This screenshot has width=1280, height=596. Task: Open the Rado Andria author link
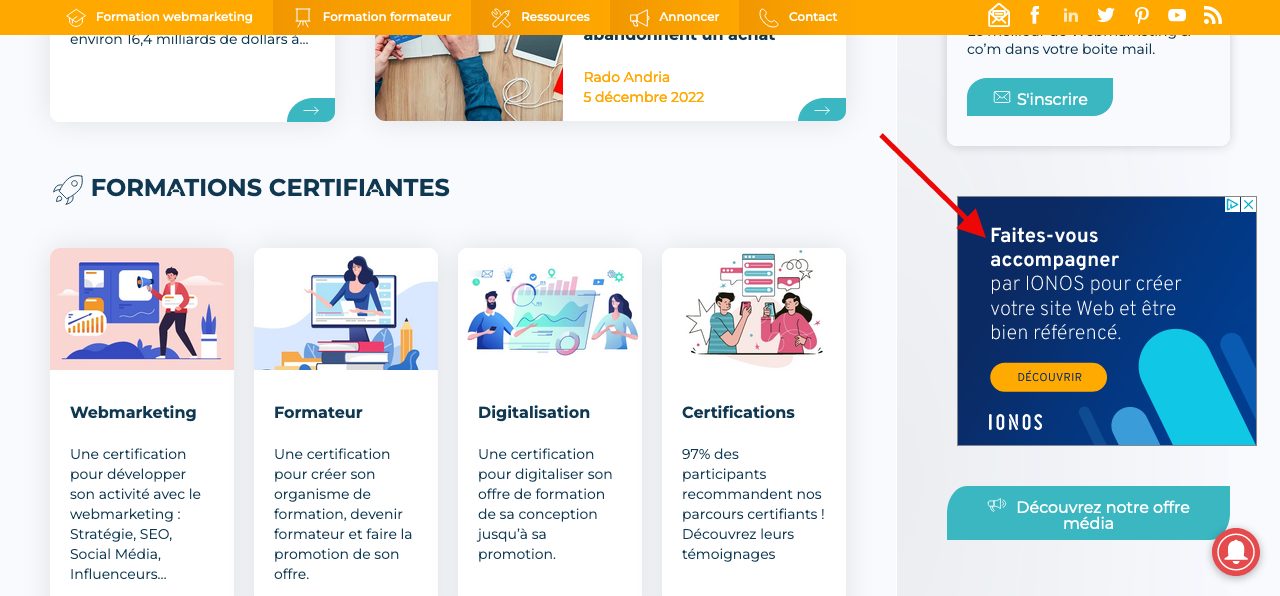click(625, 76)
